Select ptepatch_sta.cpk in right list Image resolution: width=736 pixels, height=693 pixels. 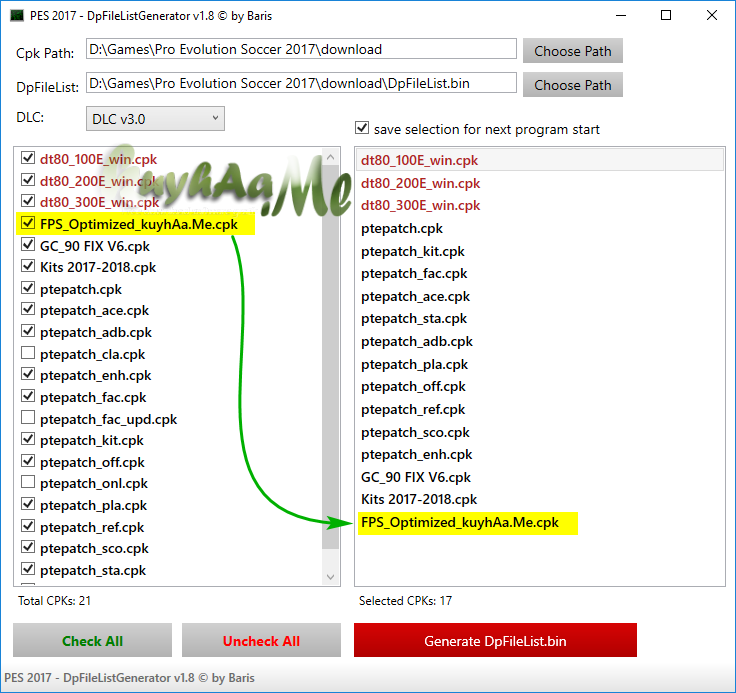(539, 319)
